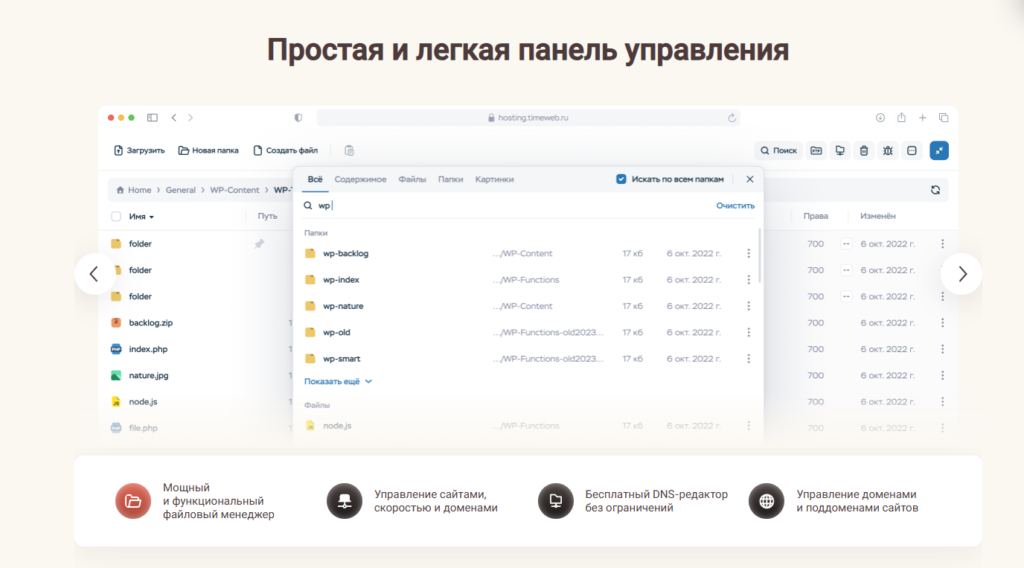
Task: Open more options for wp-index
Action: (x=748, y=279)
